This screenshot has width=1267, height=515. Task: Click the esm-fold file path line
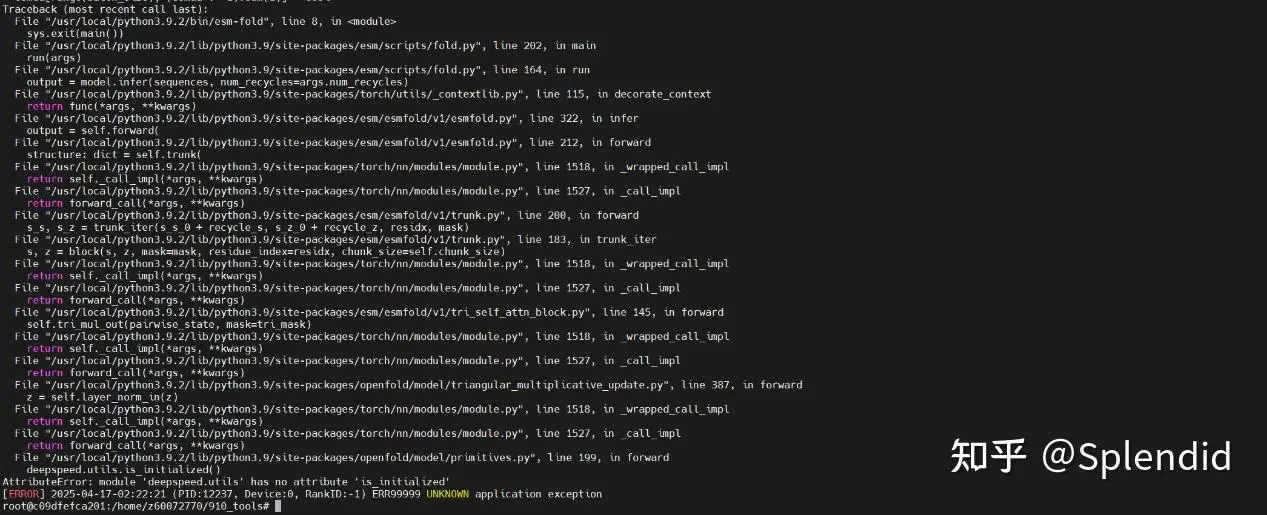(x=205, y=21)
